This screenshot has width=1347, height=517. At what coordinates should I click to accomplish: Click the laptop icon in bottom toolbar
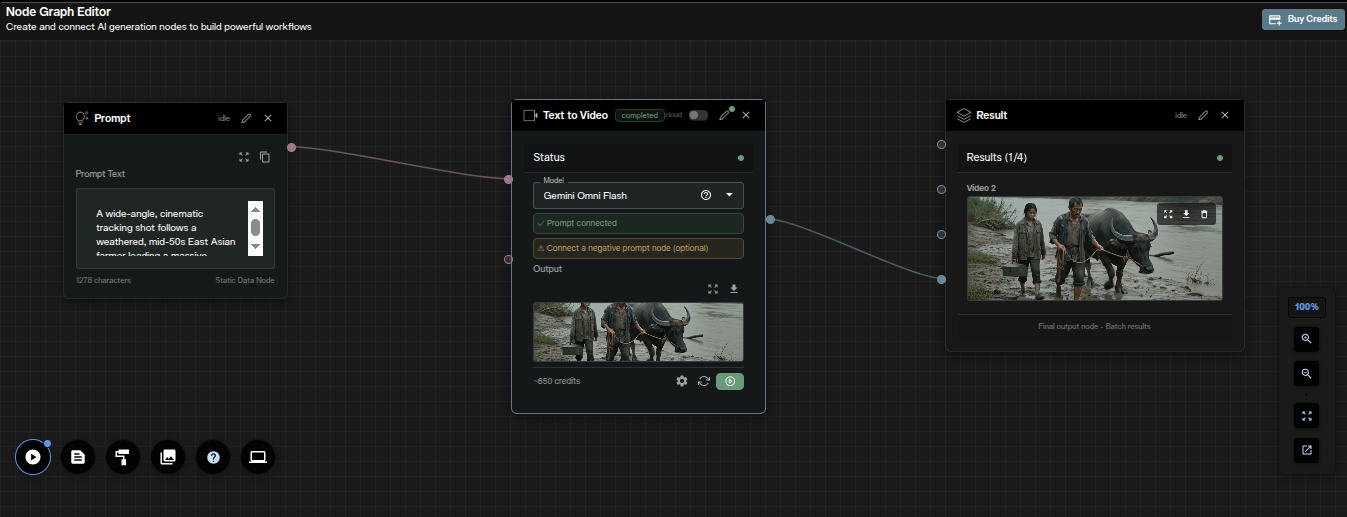(x=258, y=457)
